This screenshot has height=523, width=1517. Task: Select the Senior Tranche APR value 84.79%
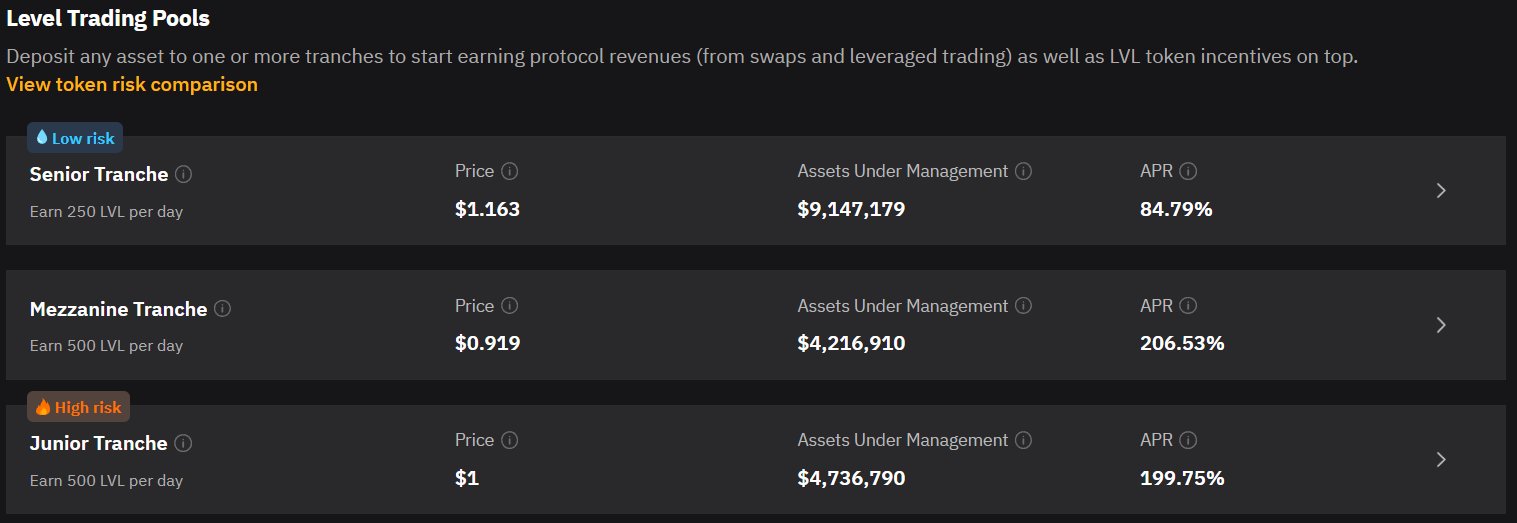point(1176,209)
